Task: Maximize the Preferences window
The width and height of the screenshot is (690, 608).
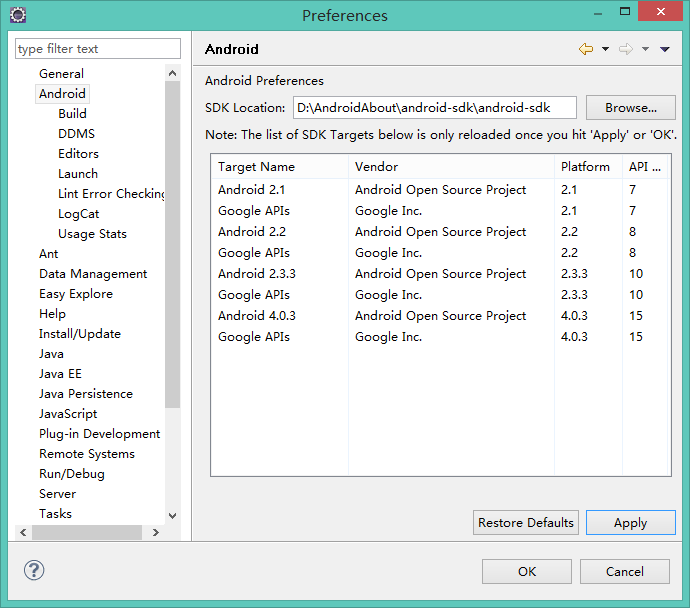Action: [625, 12]
